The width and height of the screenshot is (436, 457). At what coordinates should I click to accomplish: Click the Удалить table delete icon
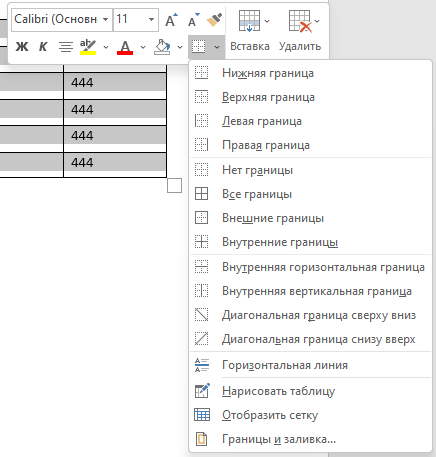coord(300,21)
